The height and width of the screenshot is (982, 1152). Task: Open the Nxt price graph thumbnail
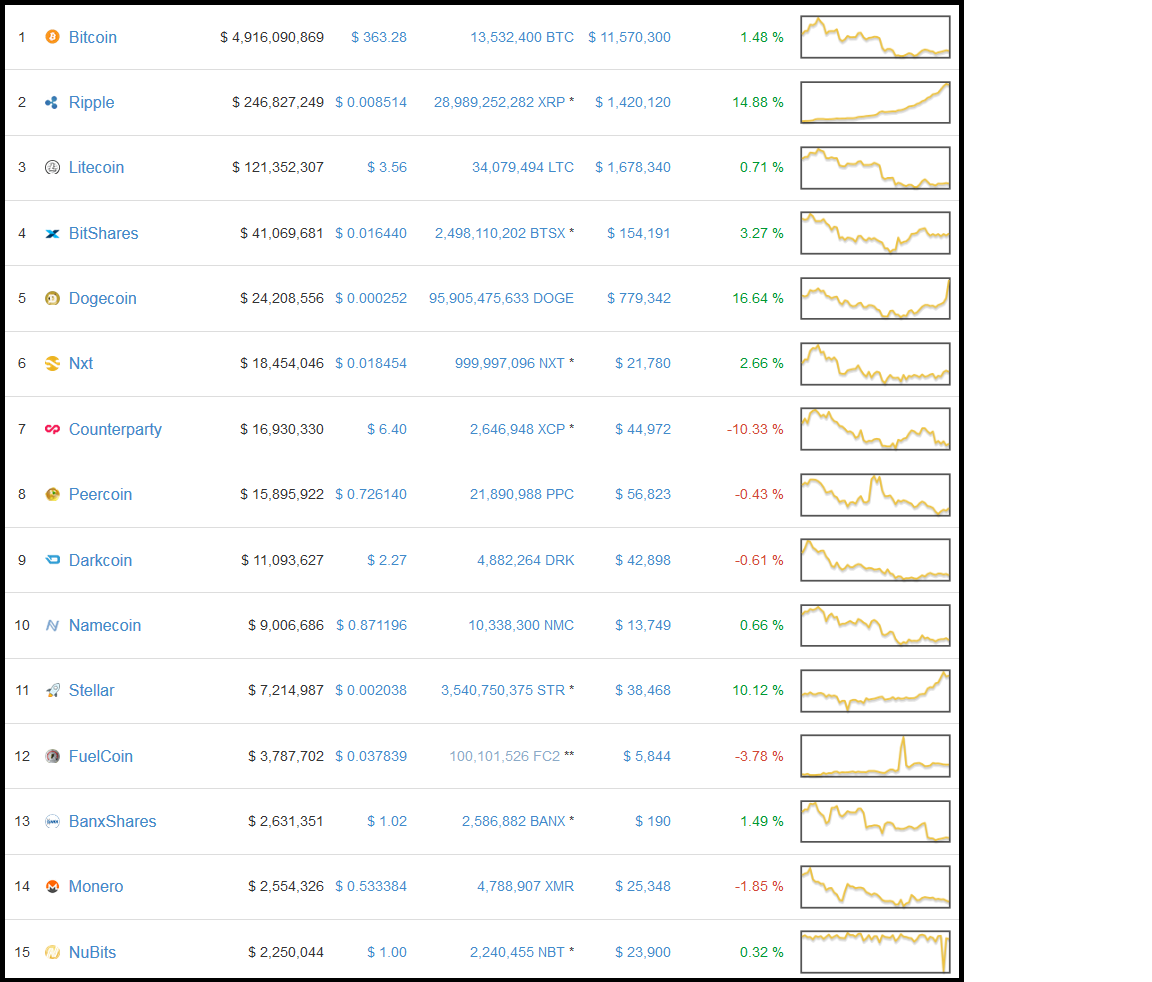875,364
